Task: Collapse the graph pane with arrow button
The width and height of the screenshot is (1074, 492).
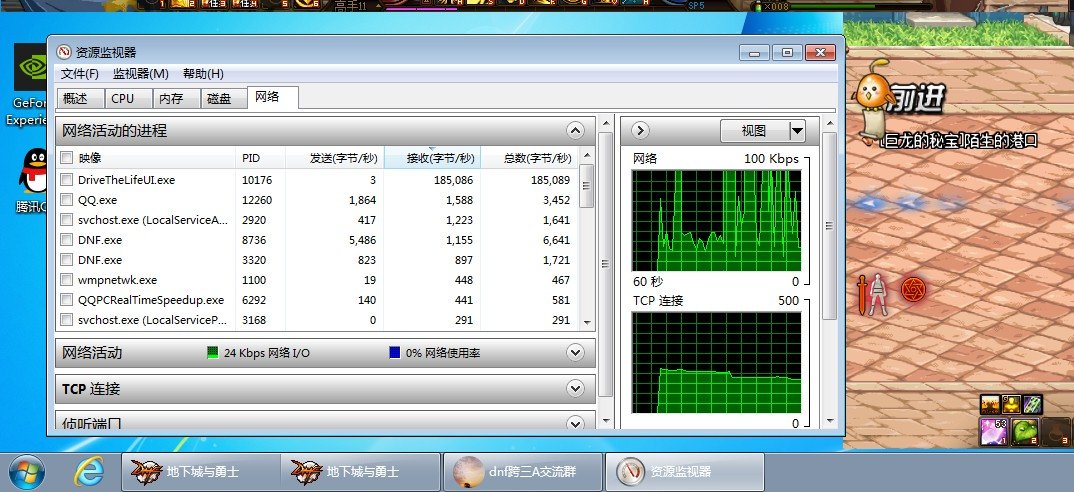Action: point(640,130)
